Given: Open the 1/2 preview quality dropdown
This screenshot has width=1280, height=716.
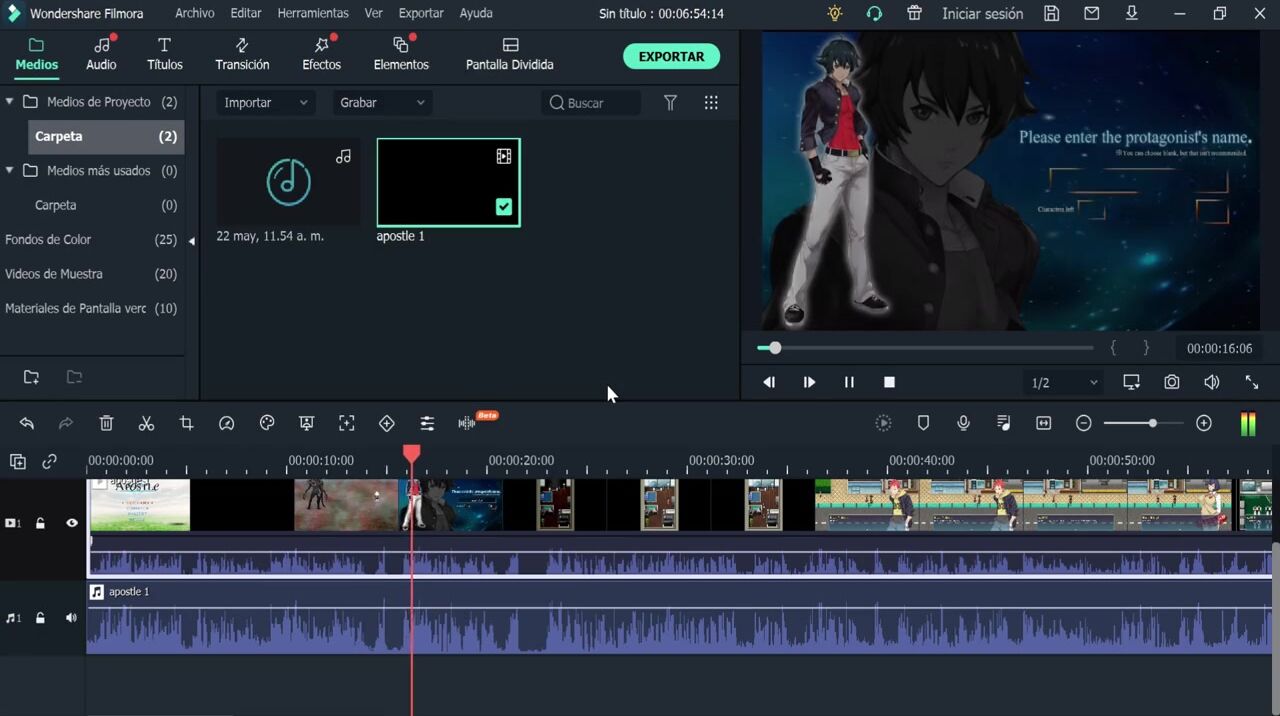Looking at the screenshot, I should pyautogui.click(x=1064, y=383).
